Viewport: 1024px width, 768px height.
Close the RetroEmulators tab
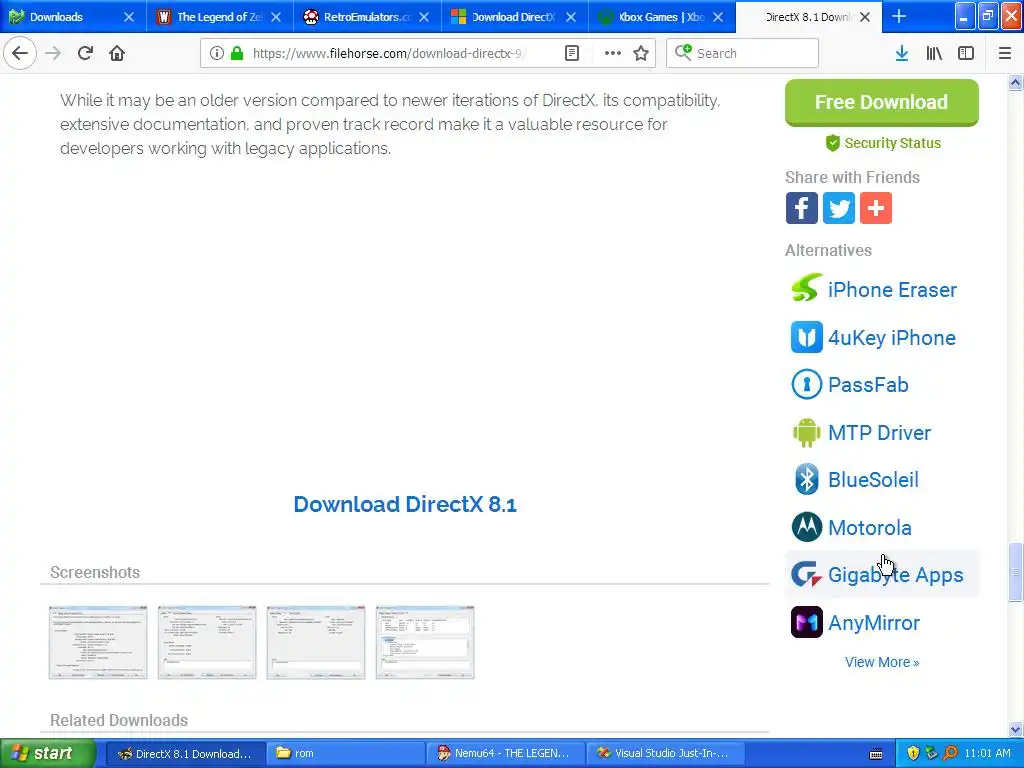pyautogui.click(x=424, y=17)
